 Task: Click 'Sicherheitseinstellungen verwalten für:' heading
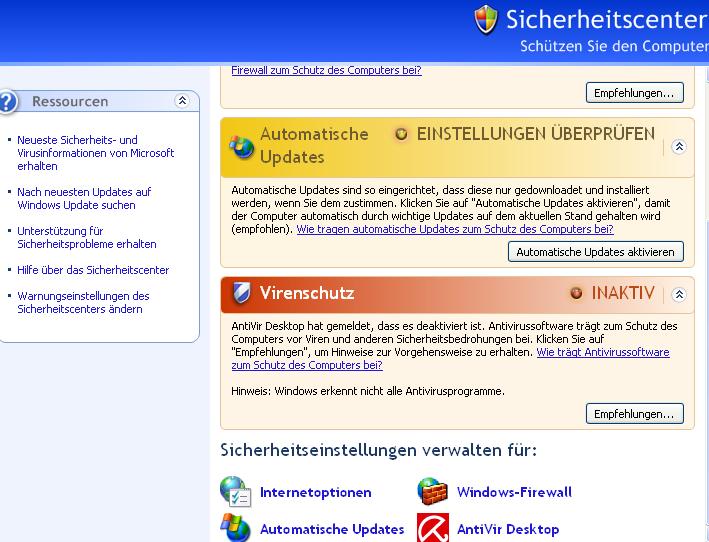pyautogui.click(x=378, y=450)
